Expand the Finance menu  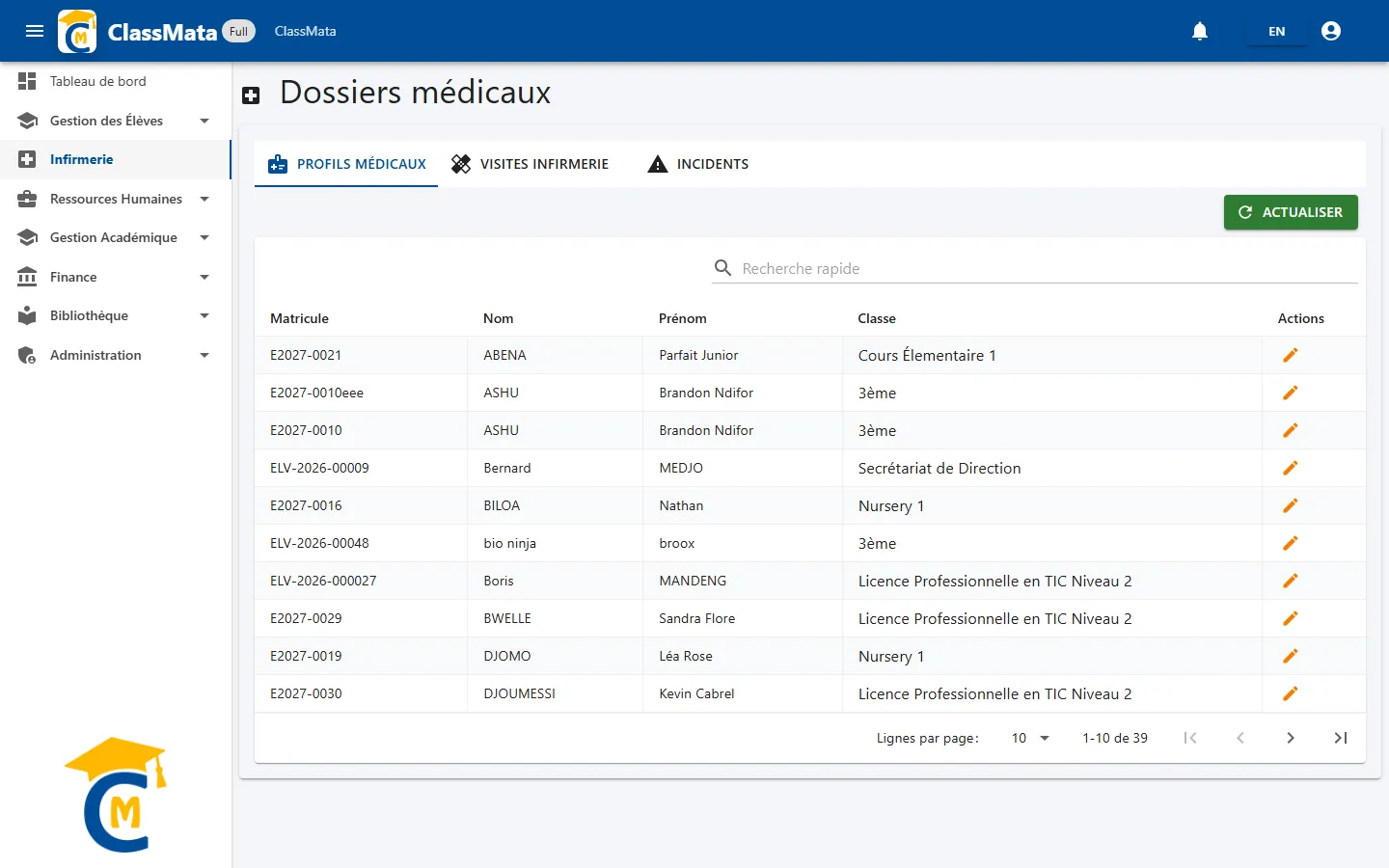point(116,277)
